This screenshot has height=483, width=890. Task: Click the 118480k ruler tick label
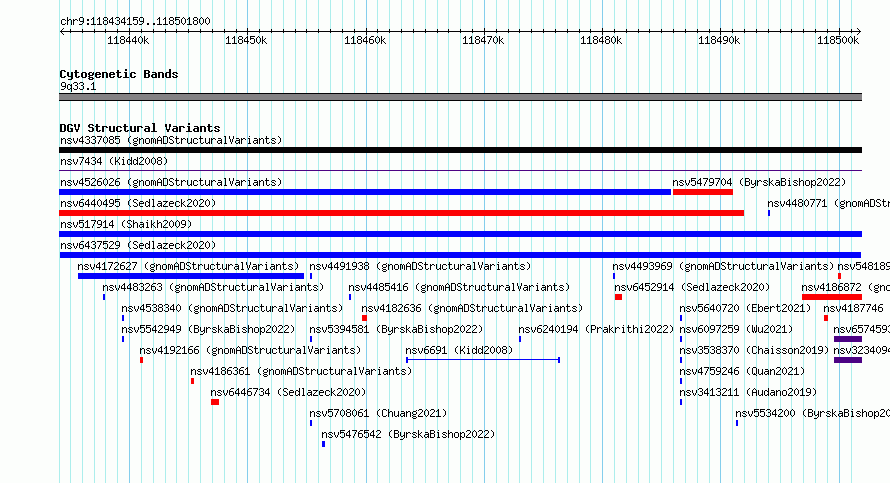click(601, 41)
